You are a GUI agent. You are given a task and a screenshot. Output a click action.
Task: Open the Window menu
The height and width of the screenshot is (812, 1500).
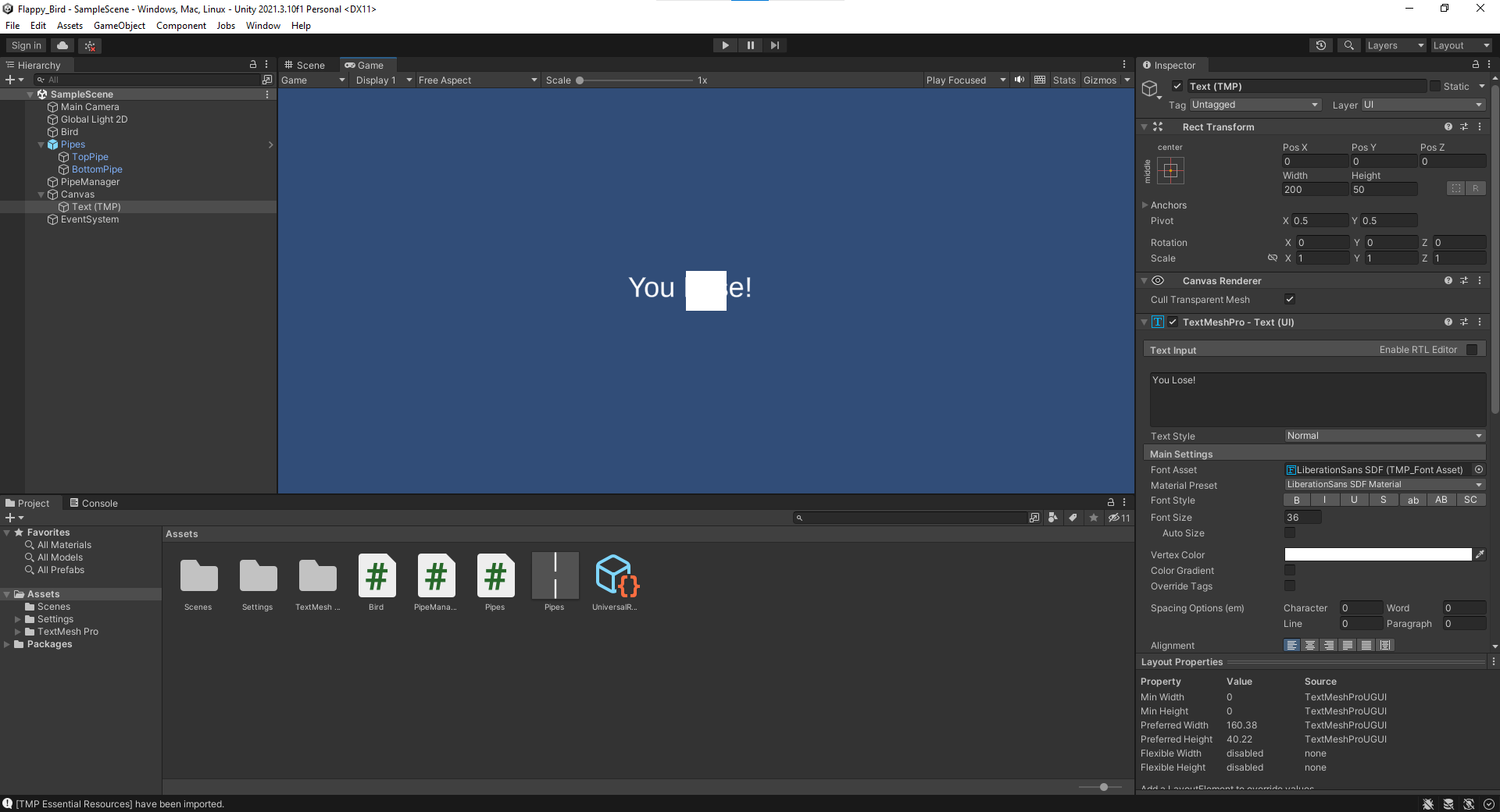coord(263,26)
